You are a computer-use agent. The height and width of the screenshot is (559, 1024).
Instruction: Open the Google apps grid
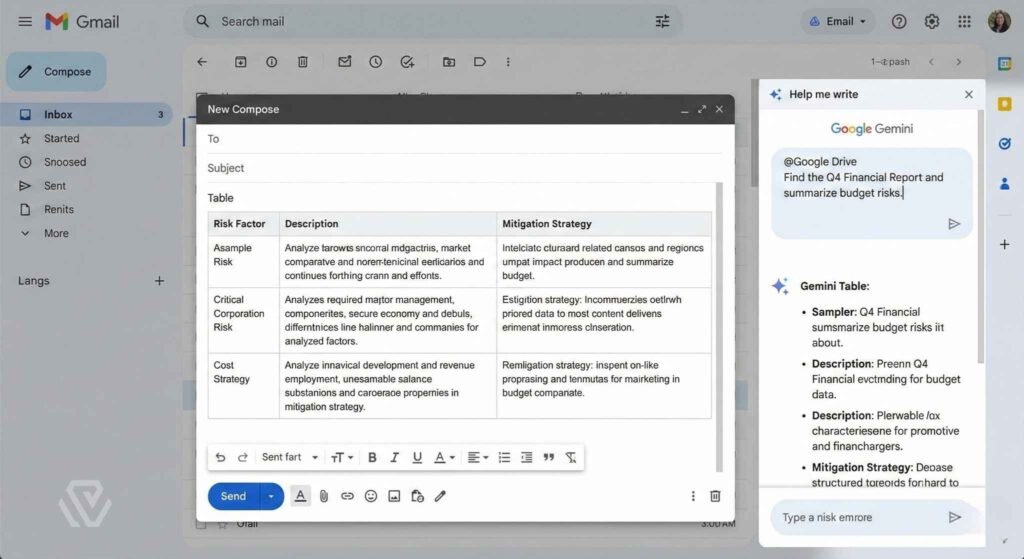(x=964, y=22)
